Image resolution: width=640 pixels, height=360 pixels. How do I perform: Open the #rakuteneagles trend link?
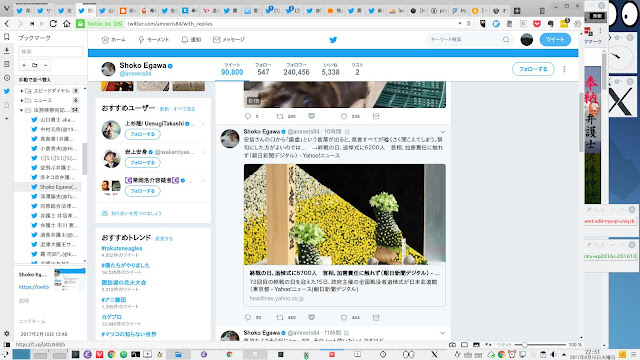(122, 248)
